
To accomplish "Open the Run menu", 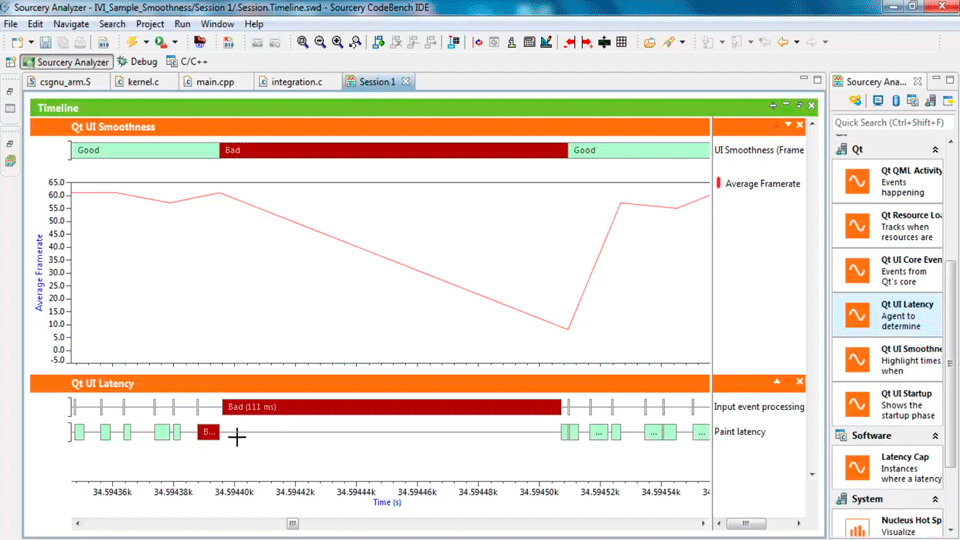I will (x=182, y=24).
